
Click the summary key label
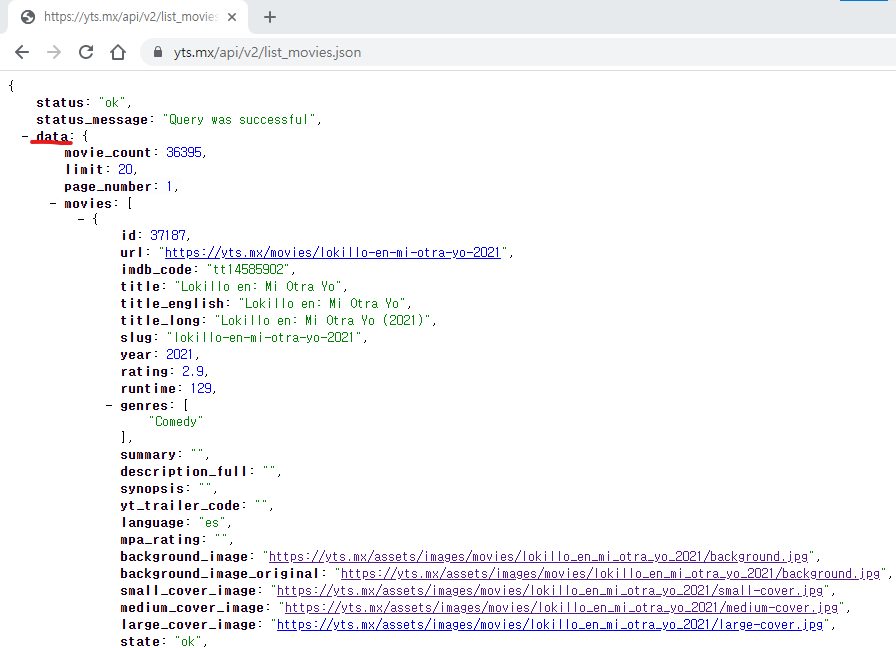pos(148,455)
